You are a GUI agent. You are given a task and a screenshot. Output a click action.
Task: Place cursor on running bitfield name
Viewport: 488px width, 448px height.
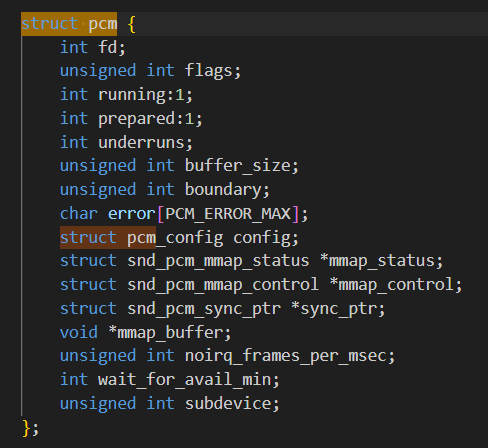pyautogui.click(x=132, y=95)
